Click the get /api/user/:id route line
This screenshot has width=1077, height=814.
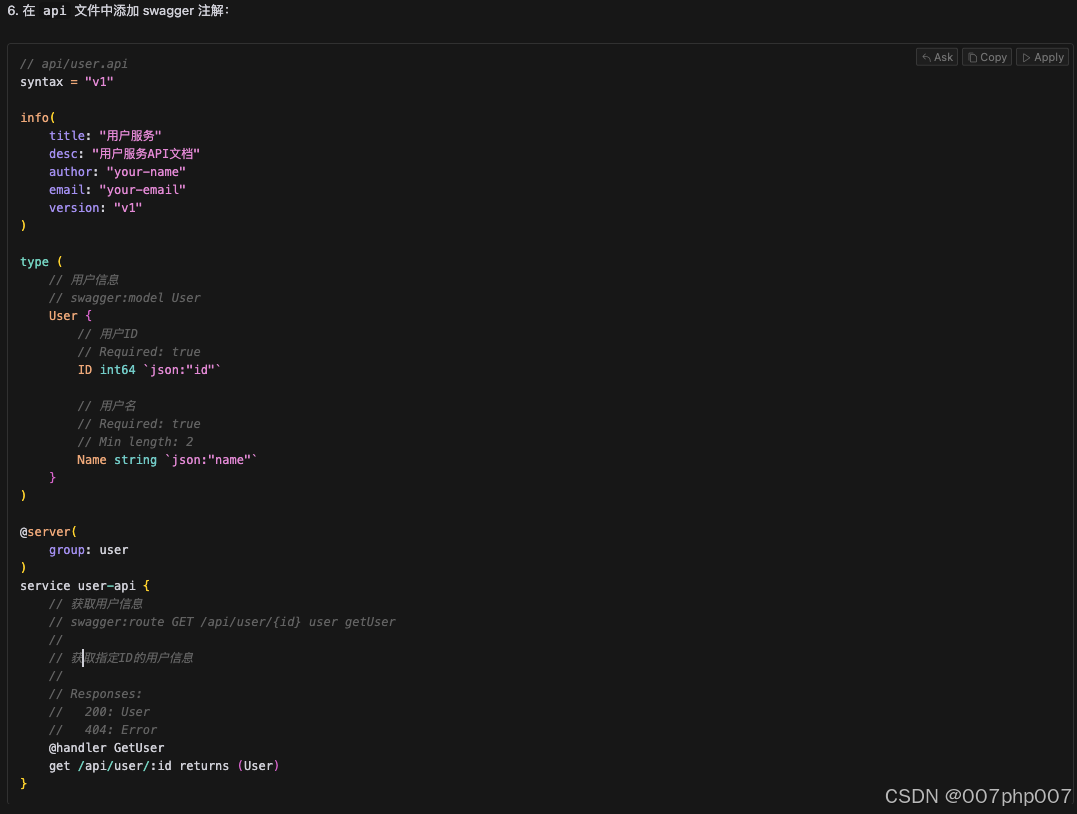pyautogui.click(x=165, y=765)
